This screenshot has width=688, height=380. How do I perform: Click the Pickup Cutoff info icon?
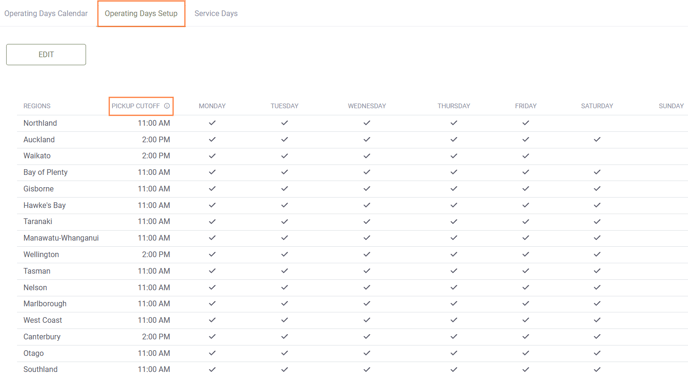click(x=167, y=106)
